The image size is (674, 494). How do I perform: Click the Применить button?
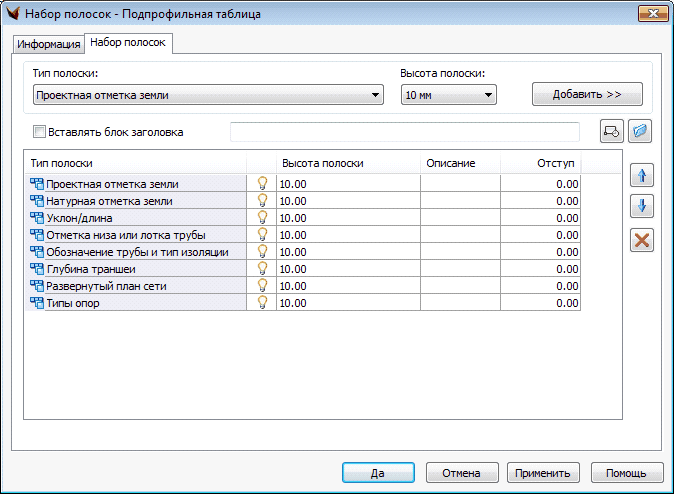544,473
